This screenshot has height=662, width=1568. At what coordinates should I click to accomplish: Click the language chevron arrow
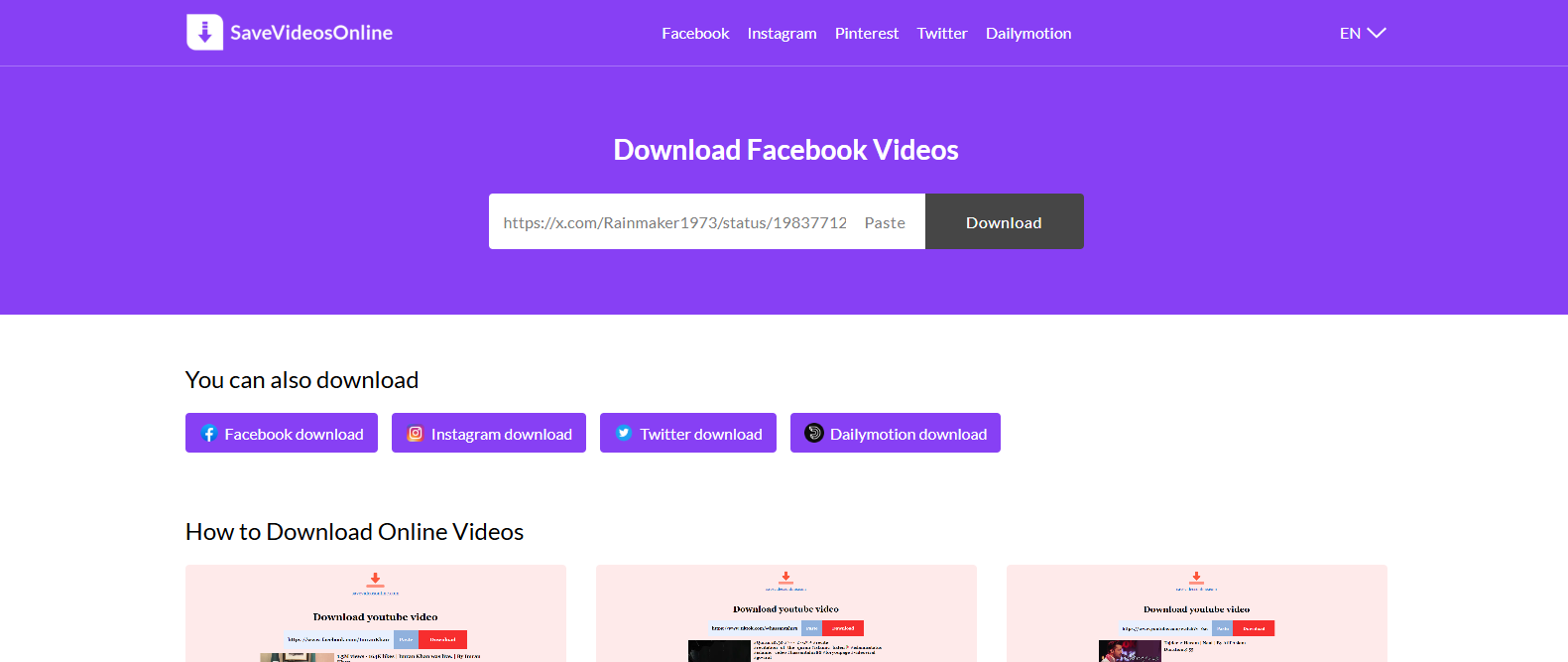tap(1377, 33)
